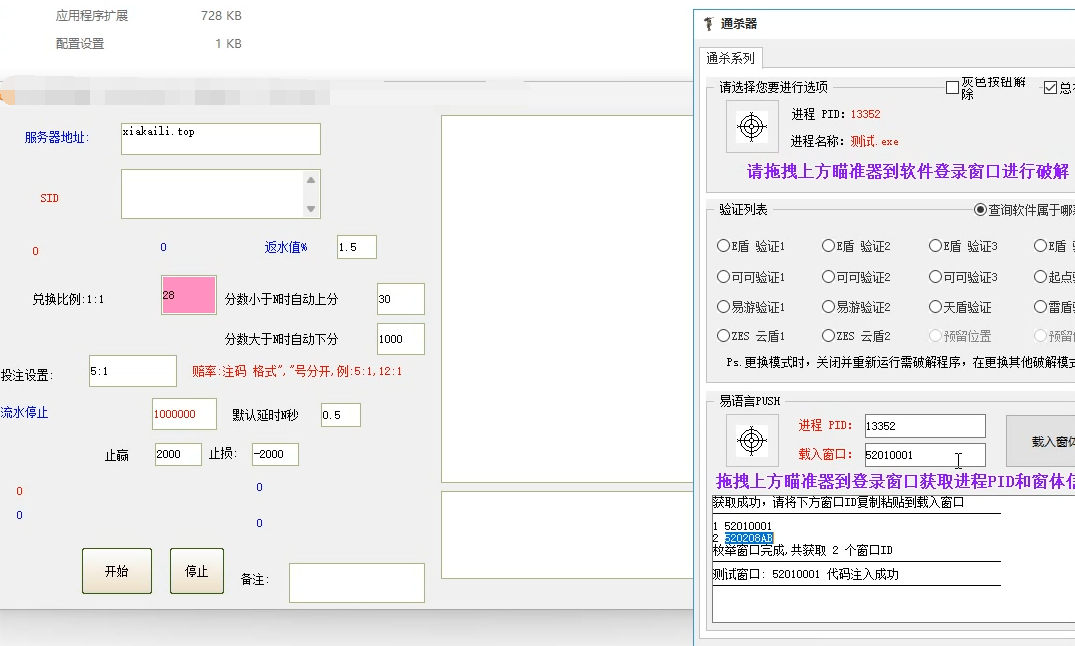Click the crosshair aimer in 易语言PUSH group
Image resolution: width=1075 pixels, height=646 pixels.
(x=752, y=440)
